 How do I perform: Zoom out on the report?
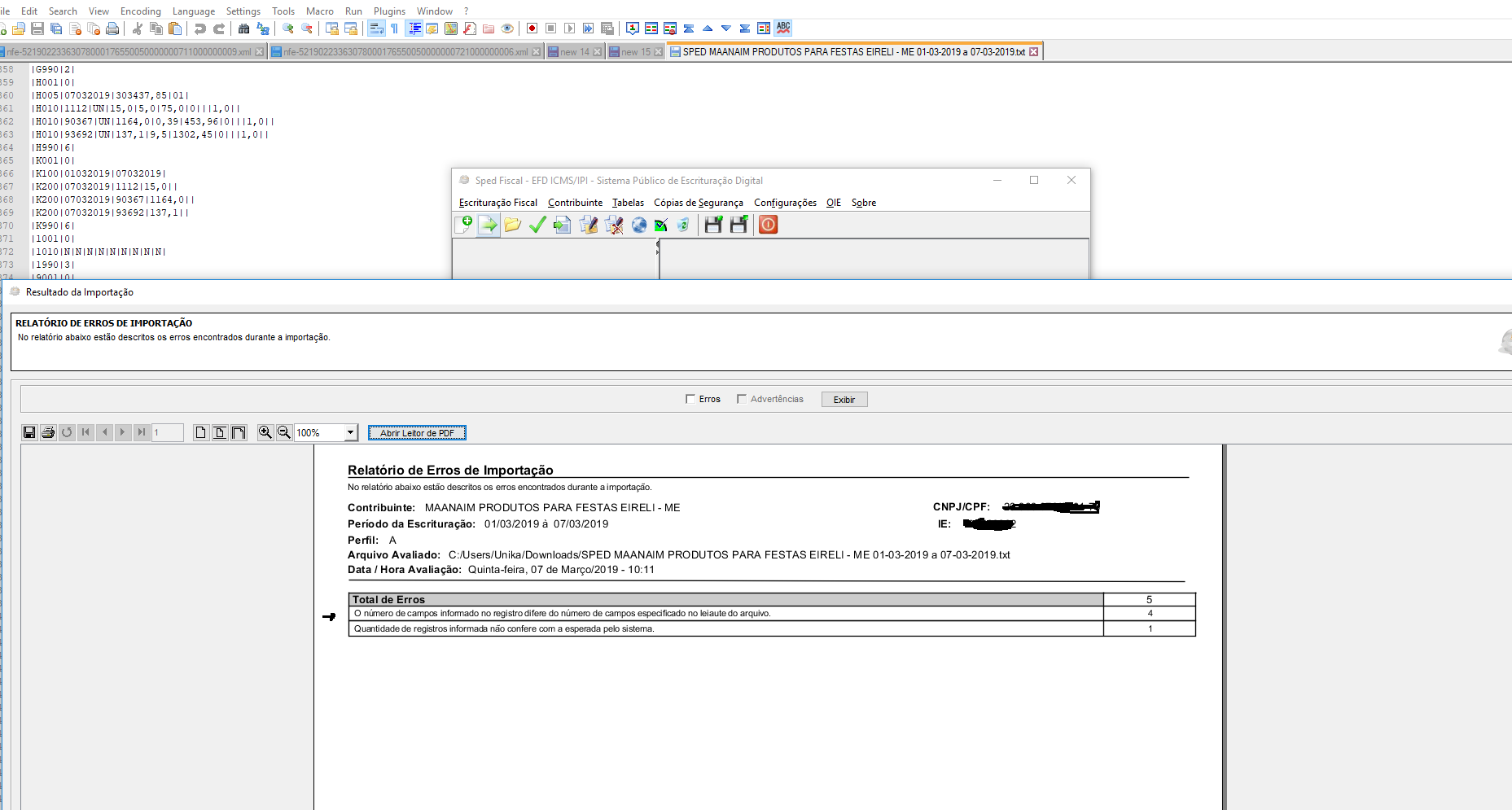pyautogui.click(x=284, y=432)
